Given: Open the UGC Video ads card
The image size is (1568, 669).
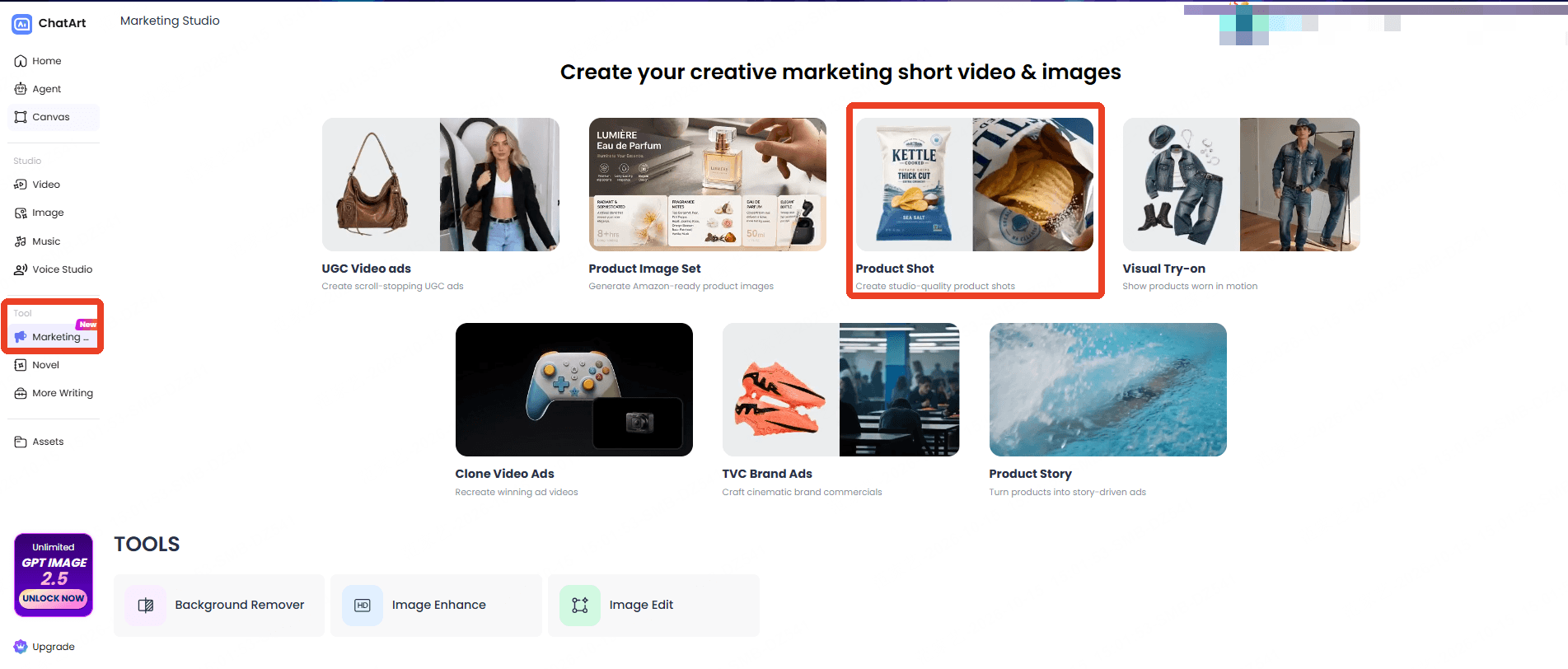Looking at the screenshot, I should [441, 205].
